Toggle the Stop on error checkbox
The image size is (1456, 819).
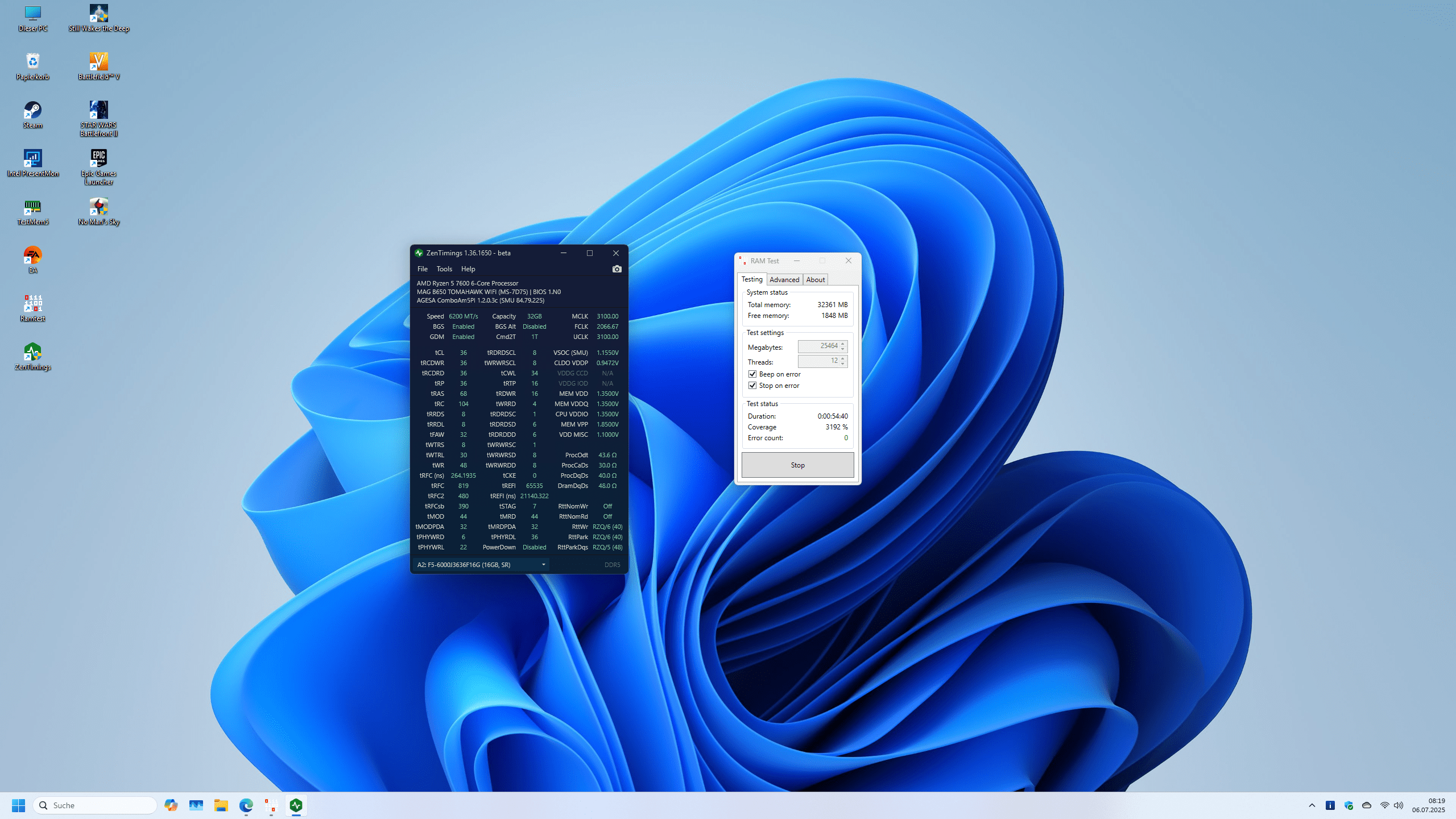coord(752,386)
